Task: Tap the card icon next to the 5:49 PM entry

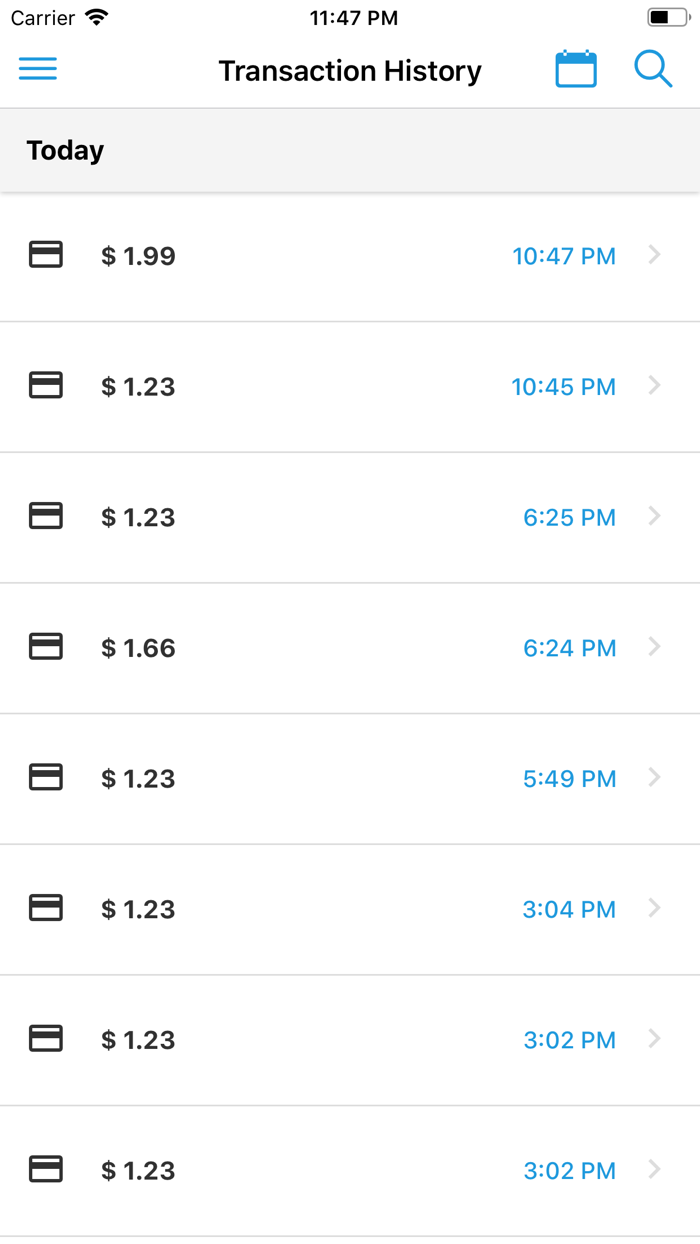Action: click(45, 778)
